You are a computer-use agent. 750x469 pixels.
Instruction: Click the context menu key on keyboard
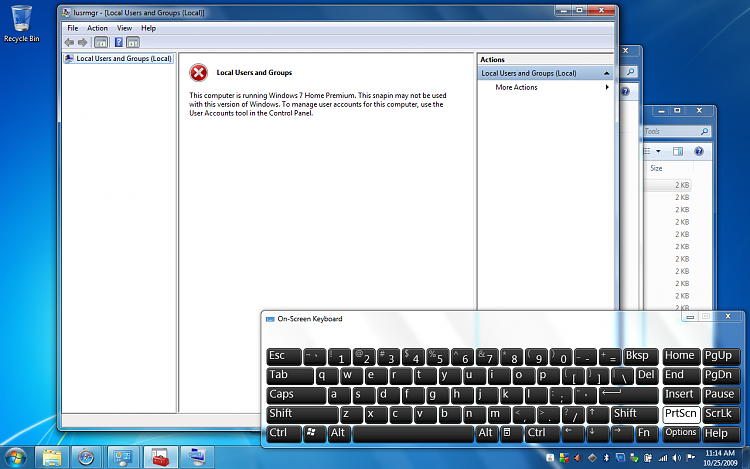tap(511, 433)
